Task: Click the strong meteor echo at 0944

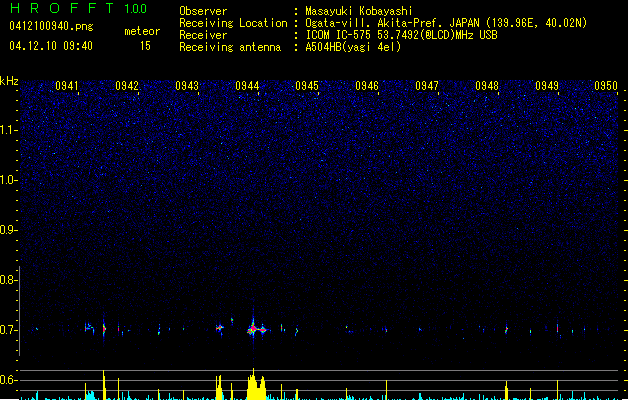Action: (256, 329)
